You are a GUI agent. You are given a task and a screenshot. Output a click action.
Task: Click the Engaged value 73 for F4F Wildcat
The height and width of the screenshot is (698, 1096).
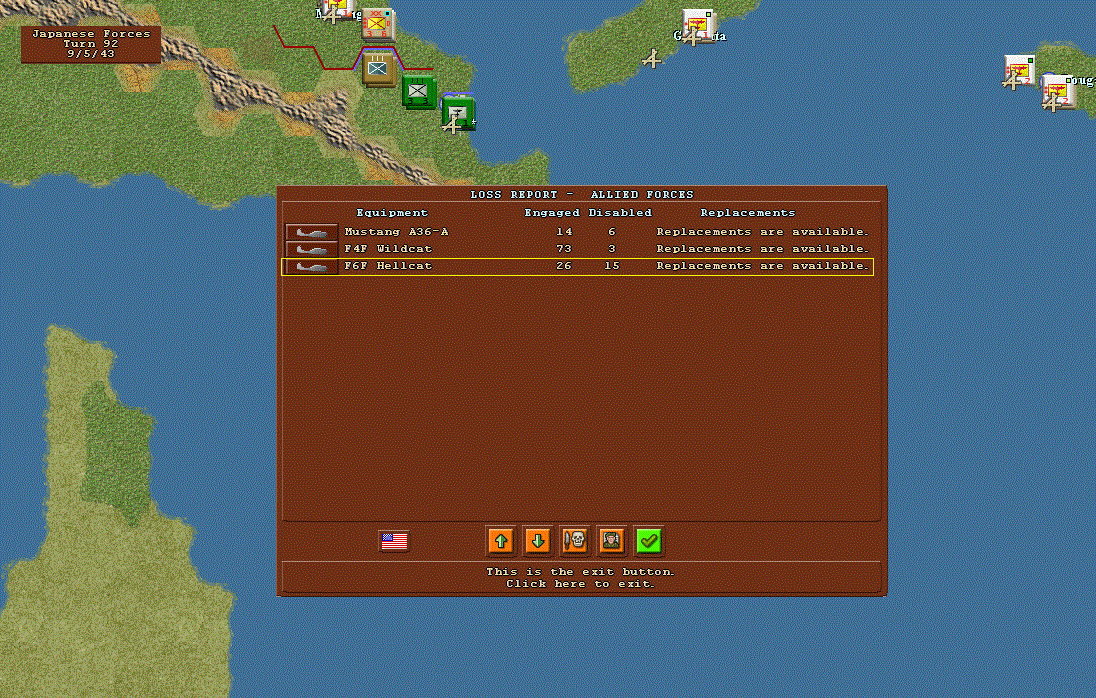pyautogui.click(x=564, y=249)
